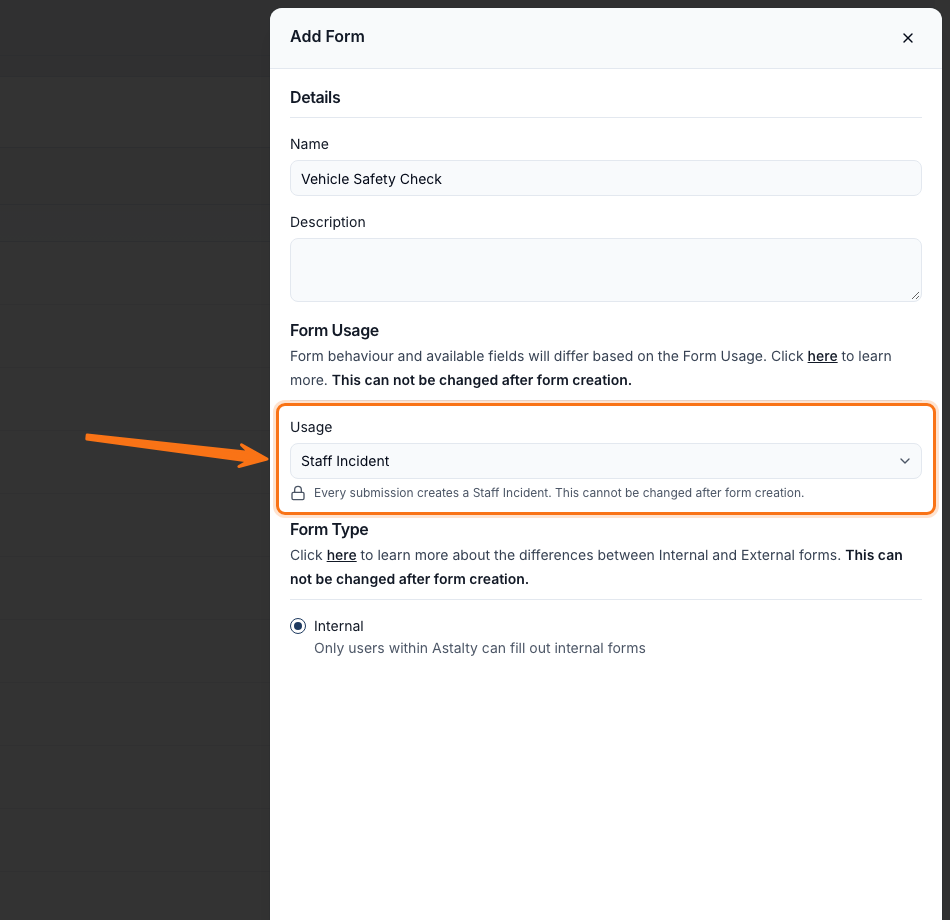Open the 'here' link in Form Usage text
The height and width of the screenshot is (920, 950).
pos(822,356)
